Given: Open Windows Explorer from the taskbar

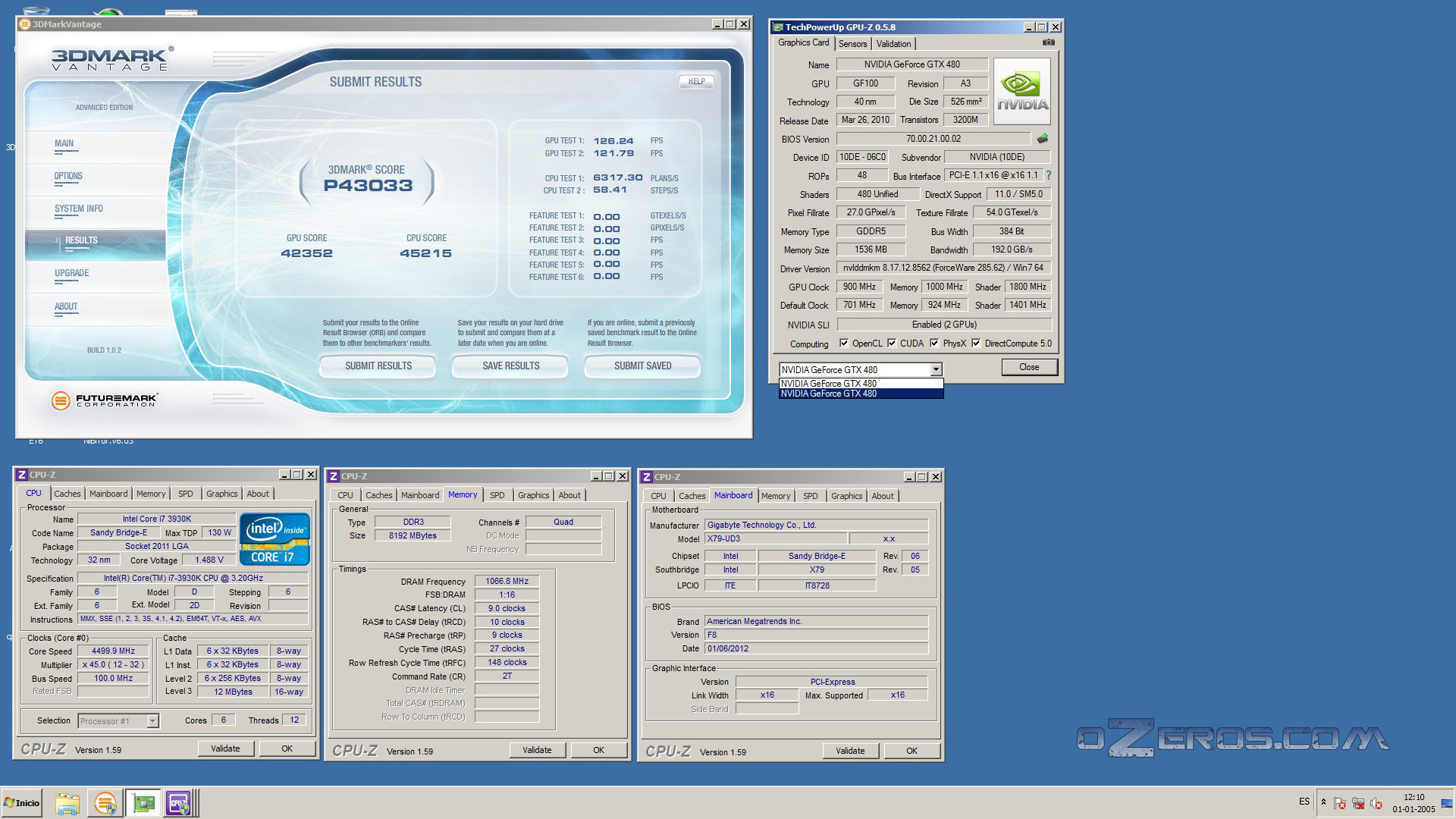Looking at the screenshot, I should click(67, 803).
